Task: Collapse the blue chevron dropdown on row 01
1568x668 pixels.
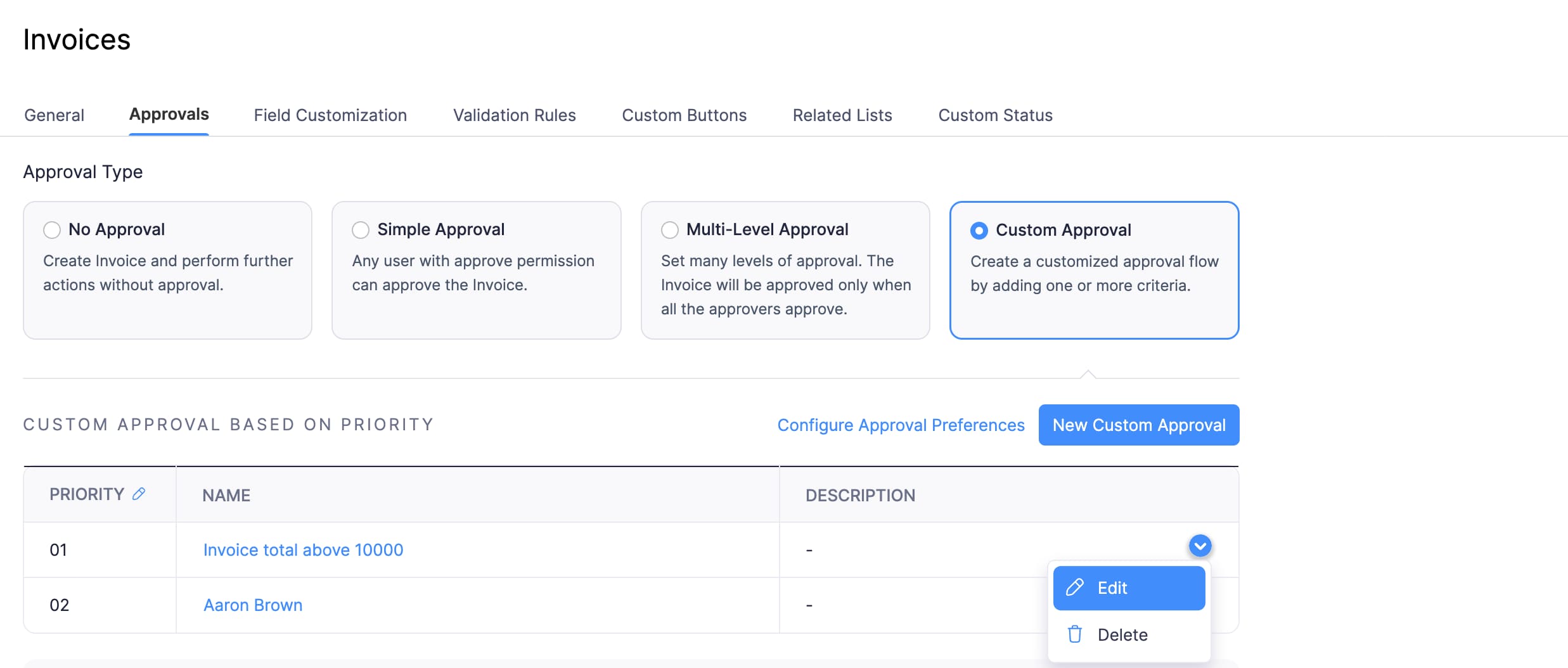Action: tap(1200, 546)
